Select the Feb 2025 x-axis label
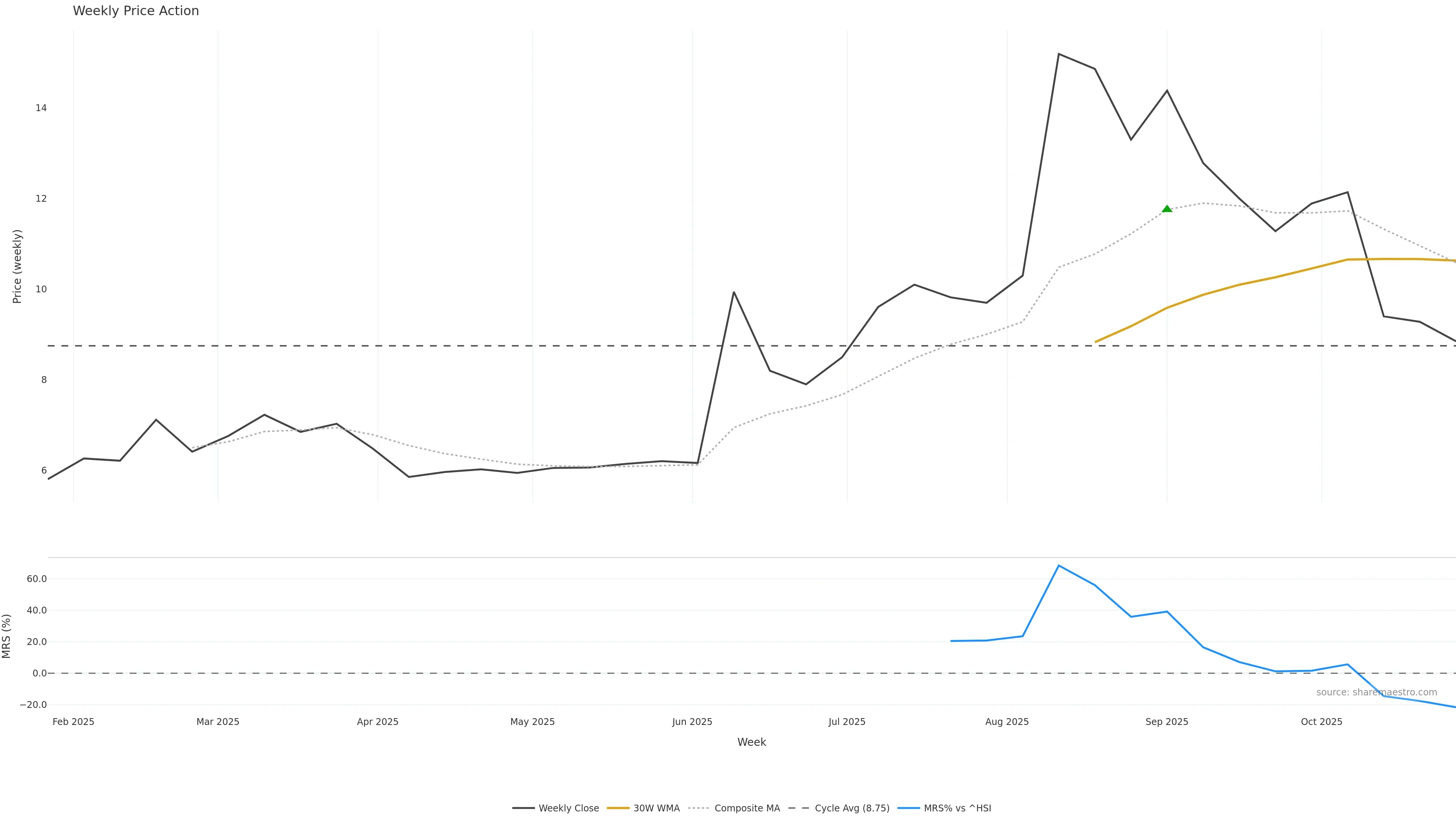Screen dimensions: 1456x819 [74, 722]
